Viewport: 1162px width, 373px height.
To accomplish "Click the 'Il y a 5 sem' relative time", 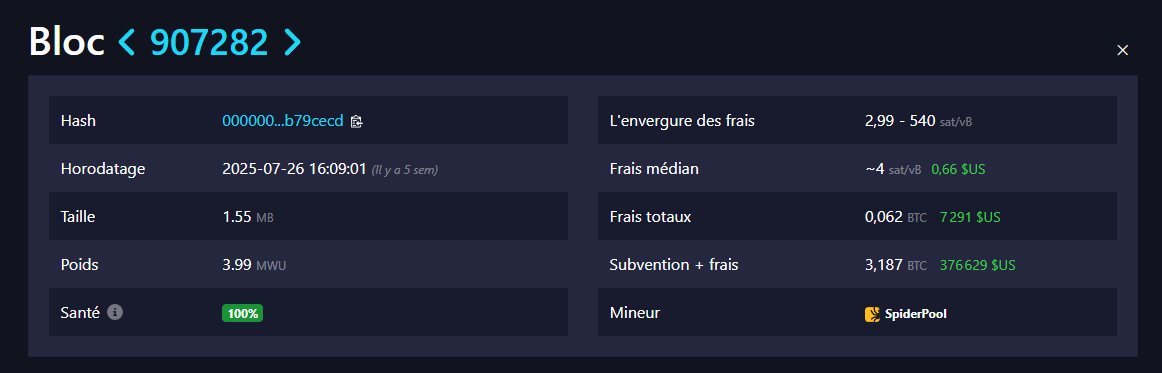I will (x=405, y=170).
